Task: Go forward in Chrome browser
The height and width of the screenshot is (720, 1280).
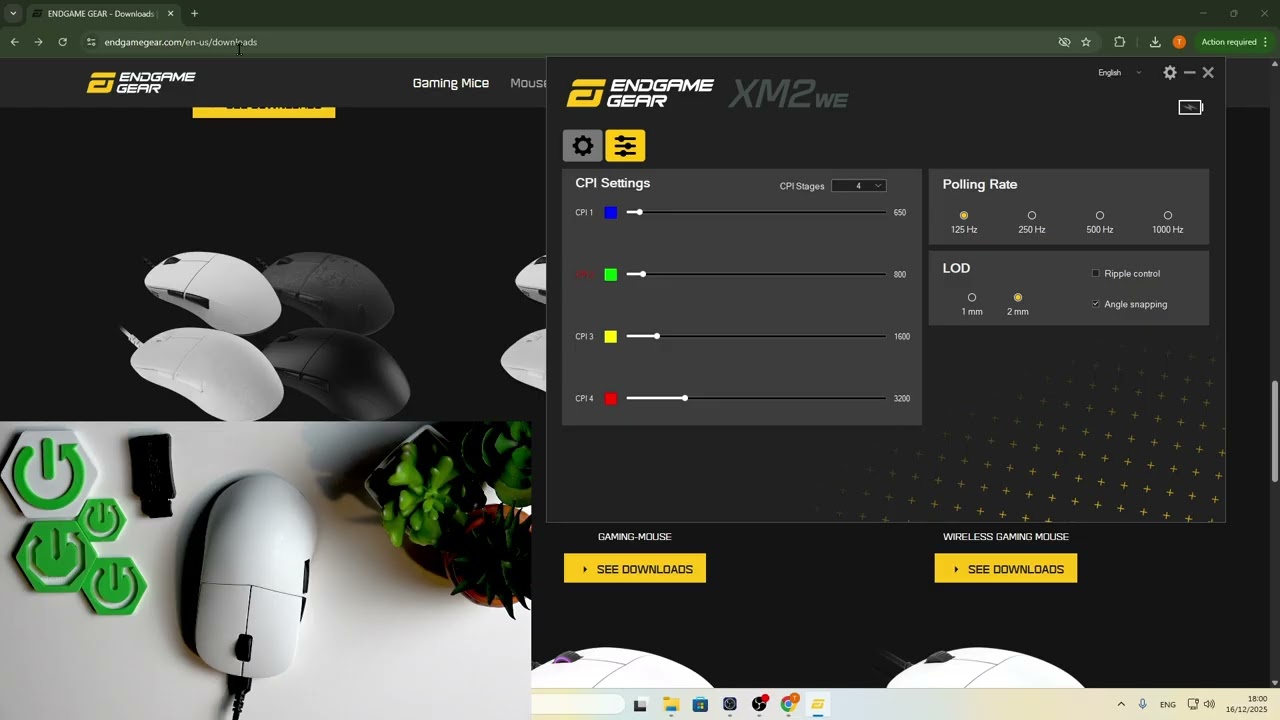Action: [x=38, y=42]
